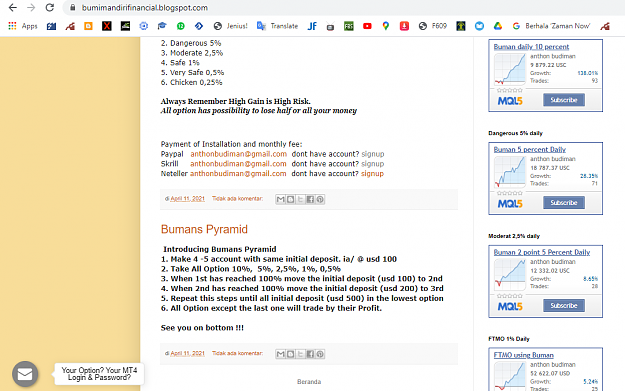Open the Bumans Pyramid post title
Screen dimensions: 625x391
point(204,229)
